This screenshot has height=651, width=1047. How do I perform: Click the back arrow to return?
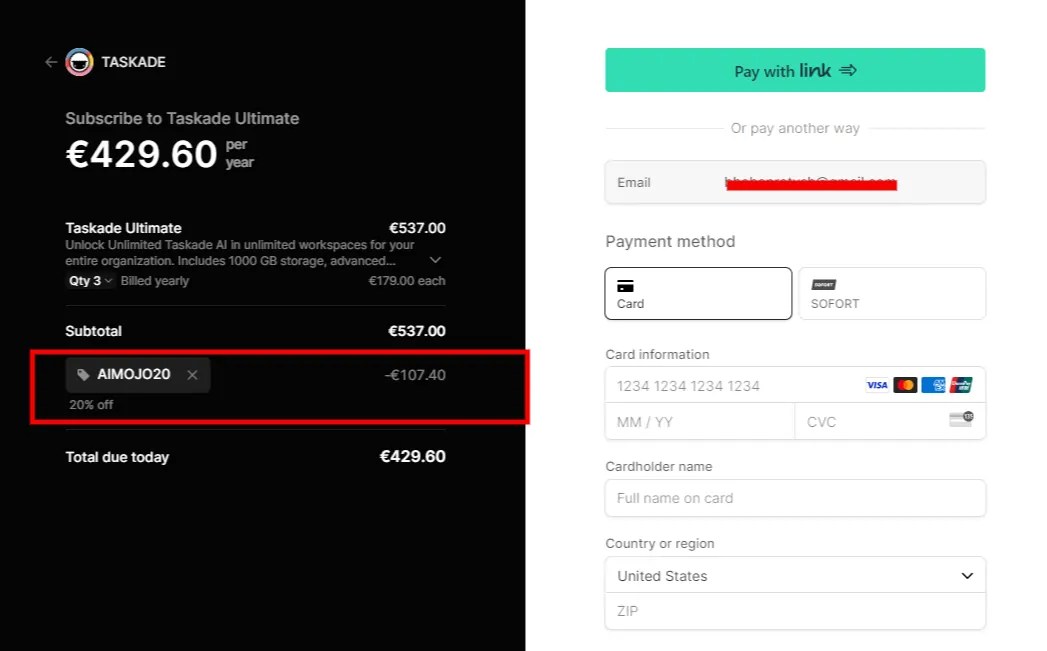[50, 62]
